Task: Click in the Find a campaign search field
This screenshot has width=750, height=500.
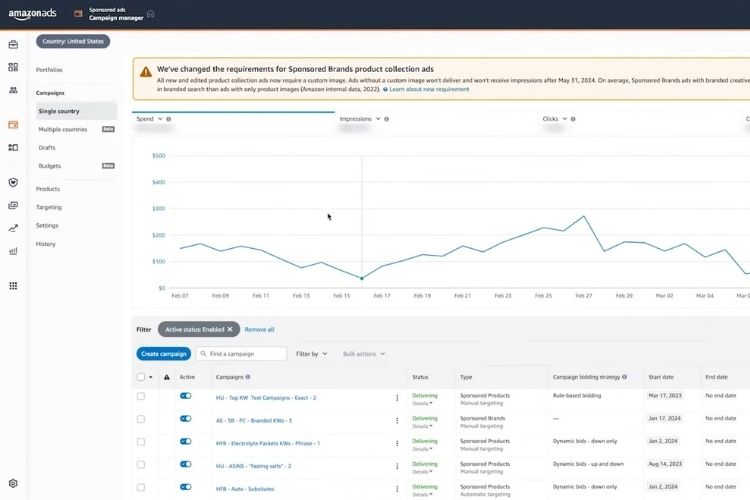Action: [241, 354]
